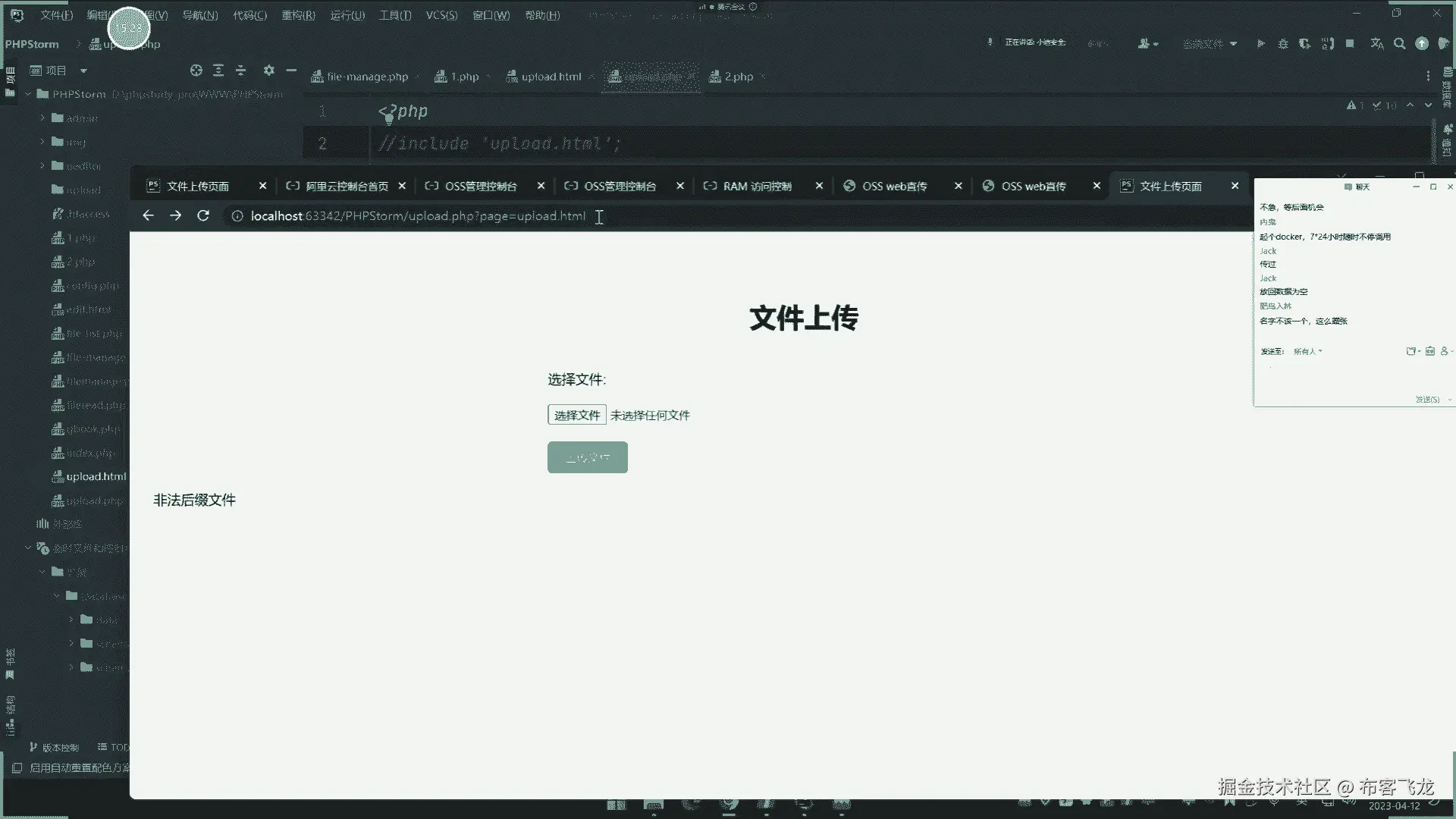1456x819 pixels.
Task: Open project panel settings gear
Action: (268, 71)
